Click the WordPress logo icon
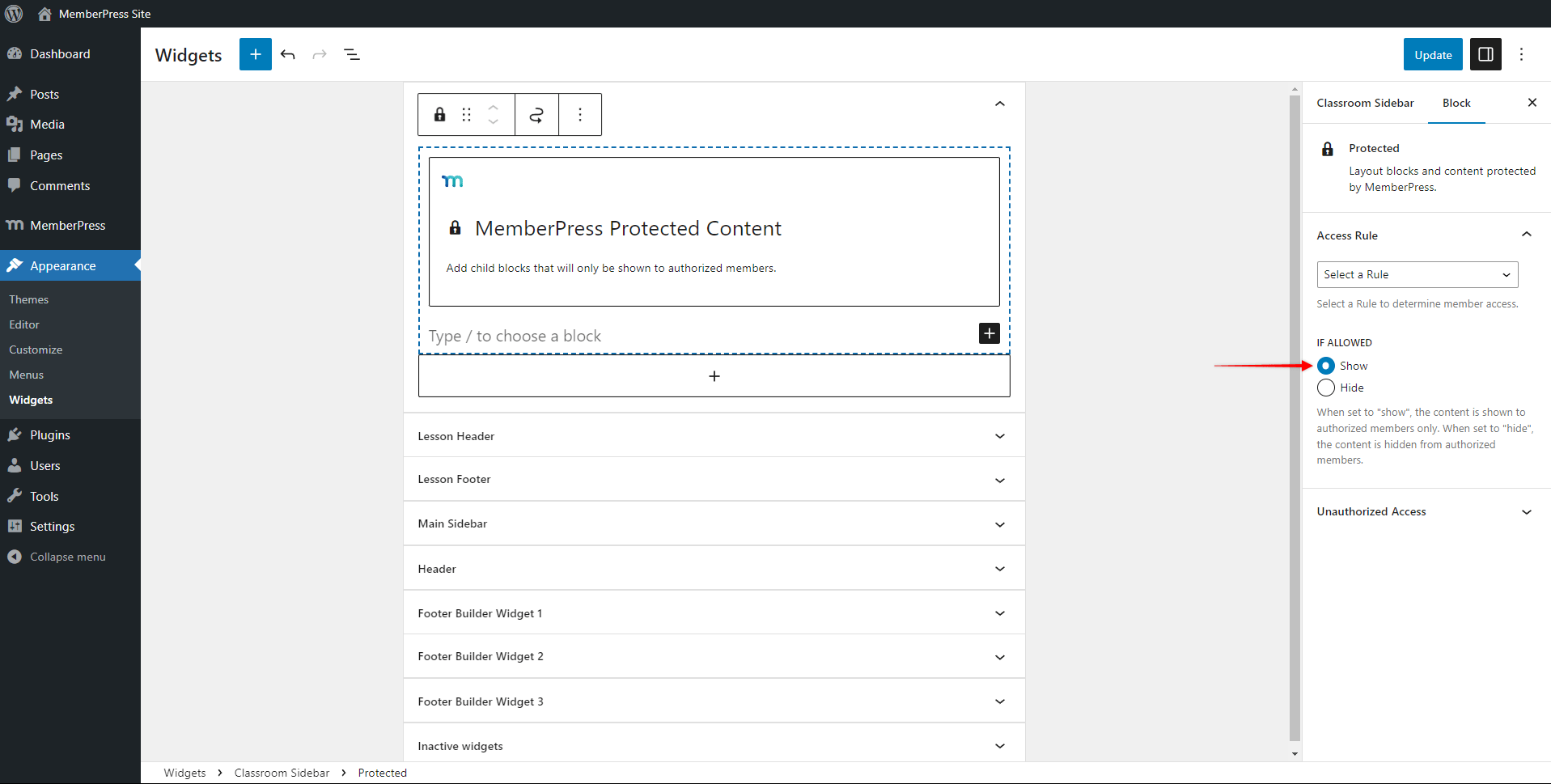 click(14, 14)
